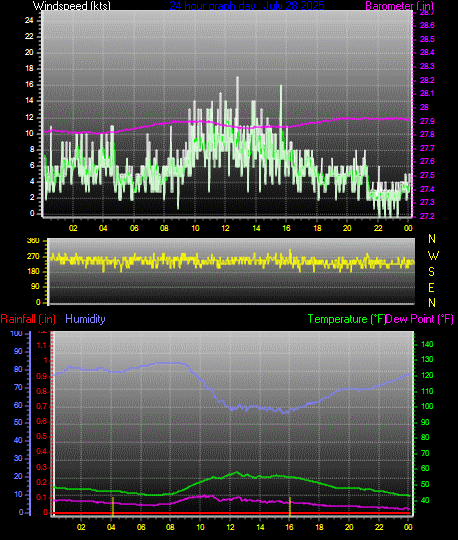Click hour label 20 under the windspeed chart
Image resolution: width=458 pixels, height=540 pixels.
pos(347,228)
